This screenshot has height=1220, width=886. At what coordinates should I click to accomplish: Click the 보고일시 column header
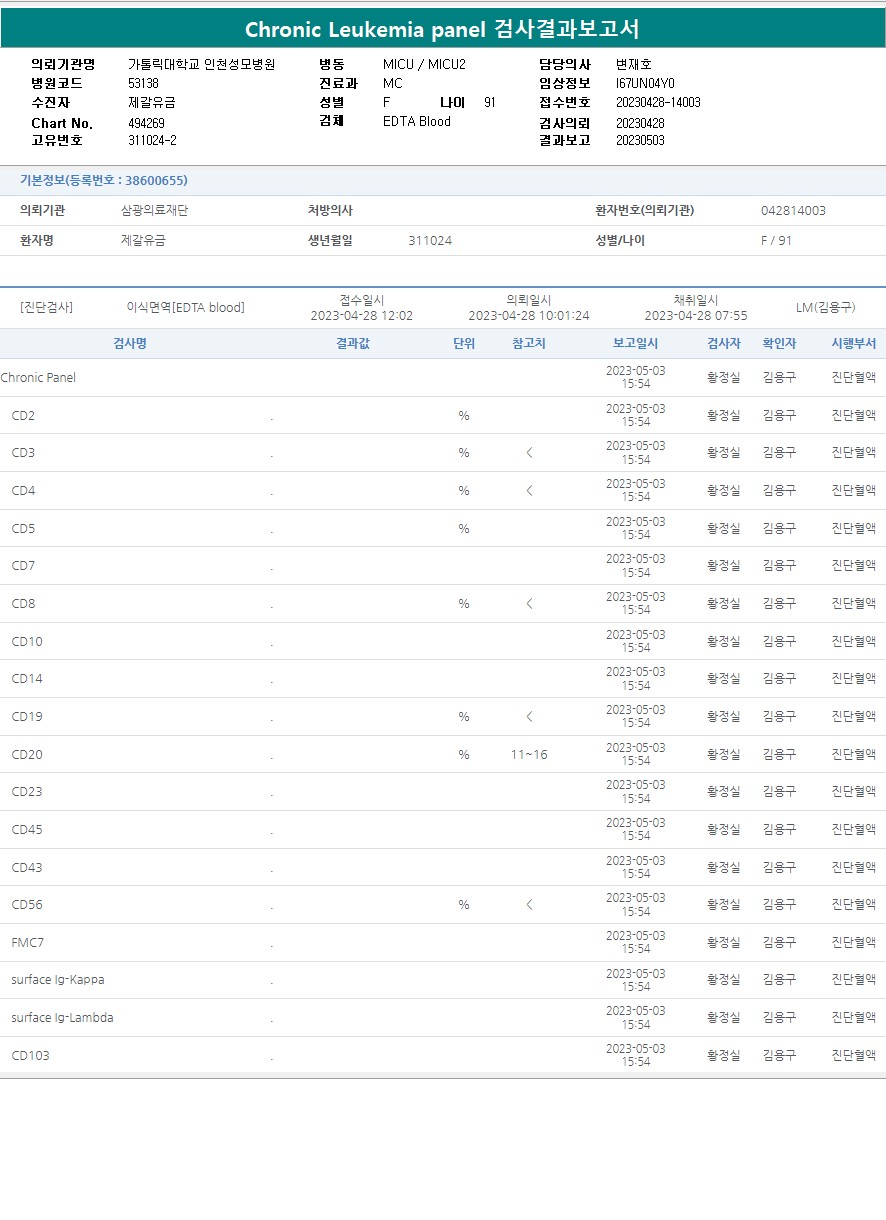click(x=635, y=343)
